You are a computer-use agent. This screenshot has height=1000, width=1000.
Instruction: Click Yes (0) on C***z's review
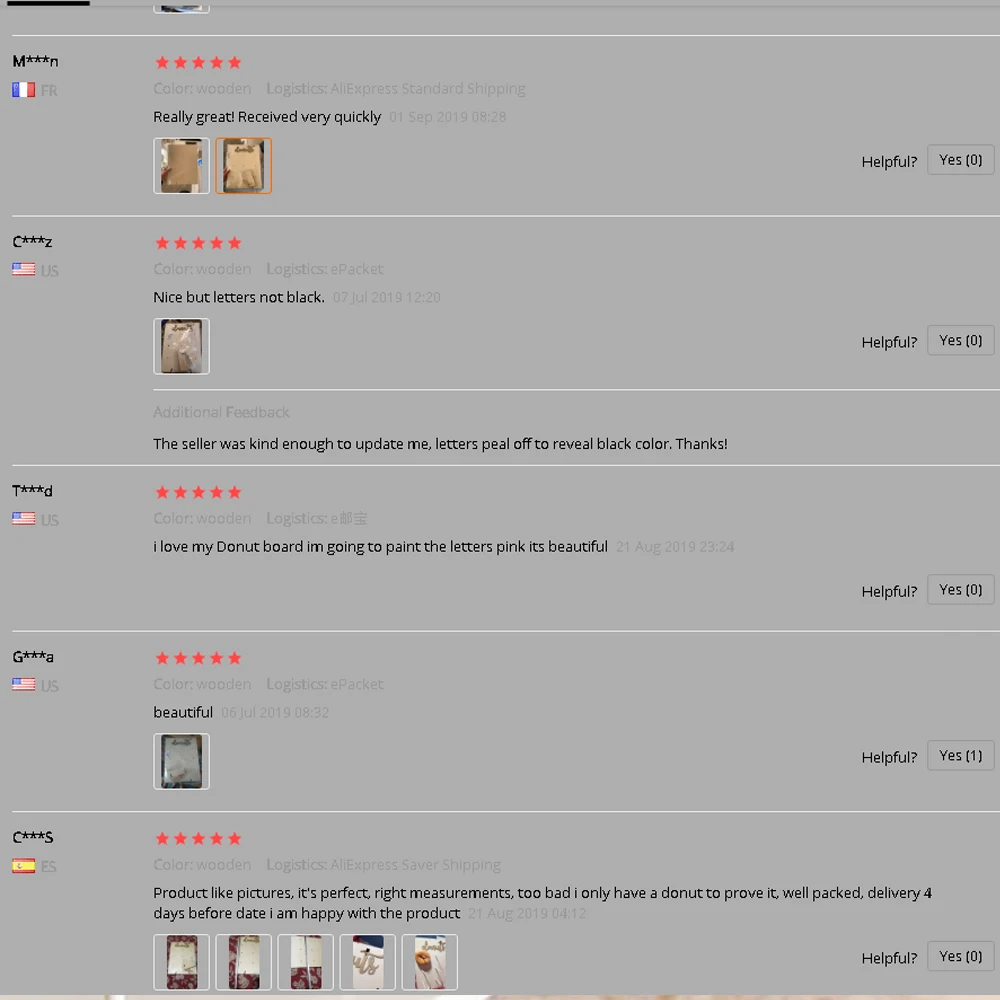coord(960,341)
